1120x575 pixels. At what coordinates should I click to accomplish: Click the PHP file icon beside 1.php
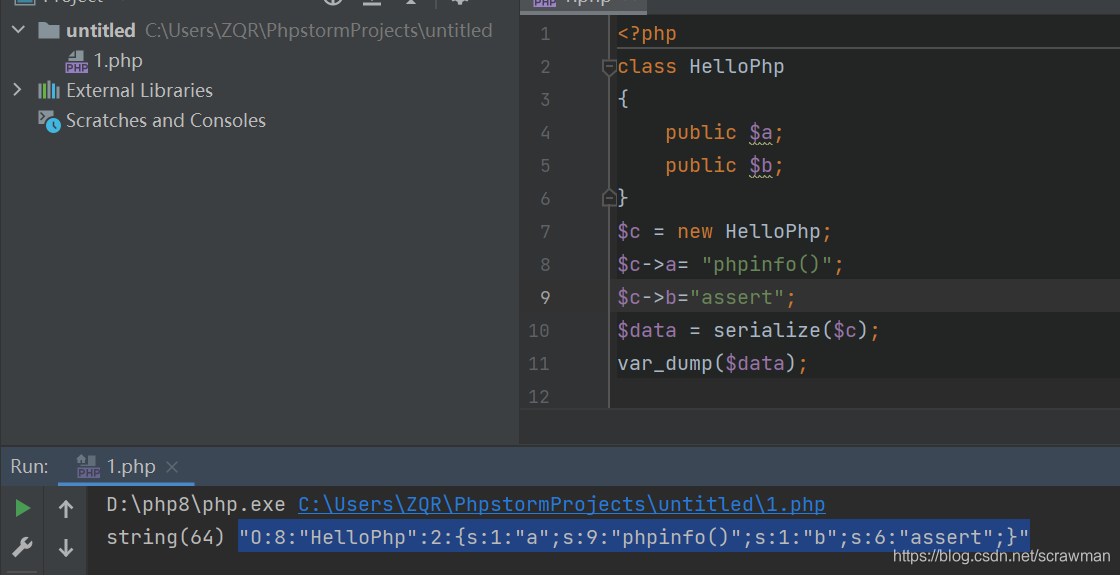(x=76, y=61)
